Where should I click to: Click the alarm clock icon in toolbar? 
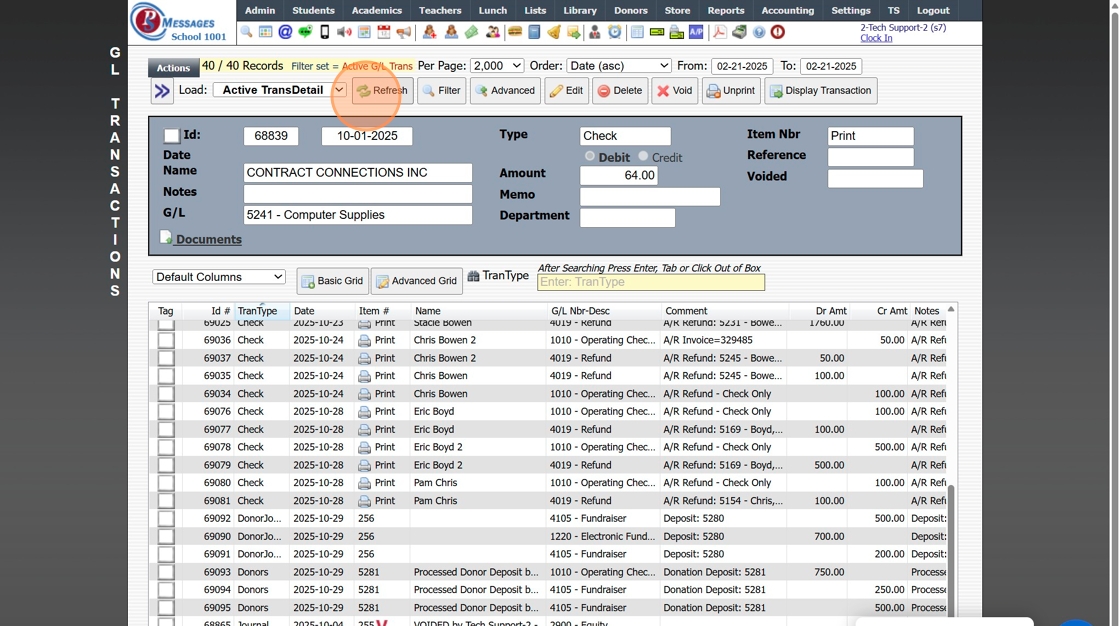click(615, 32)
